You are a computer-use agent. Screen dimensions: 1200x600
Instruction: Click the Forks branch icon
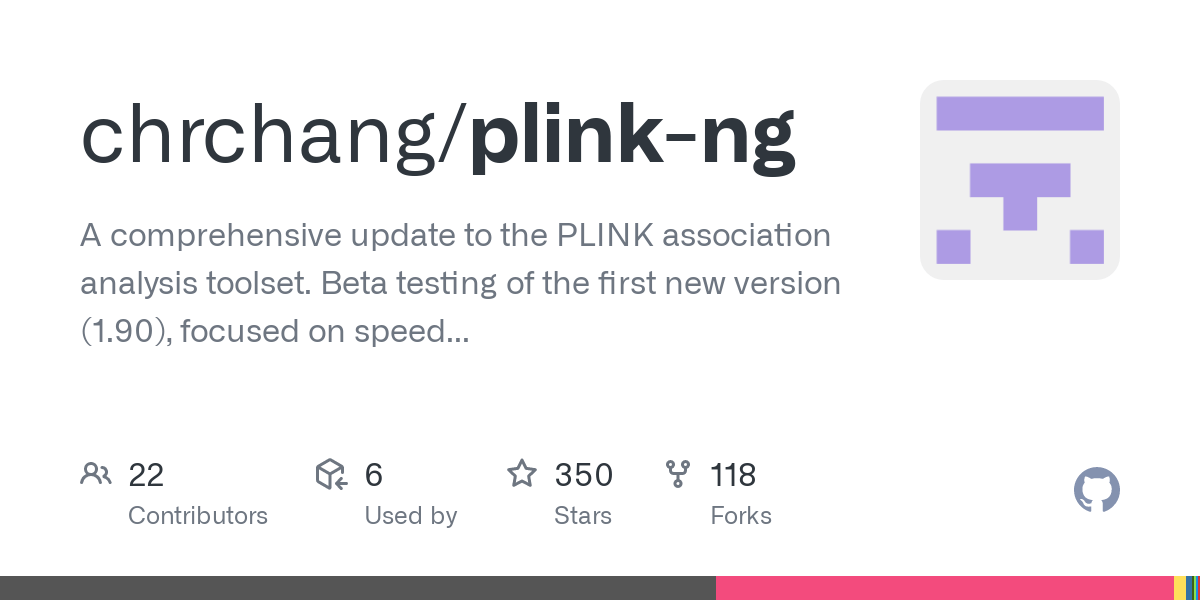(678, 474)
